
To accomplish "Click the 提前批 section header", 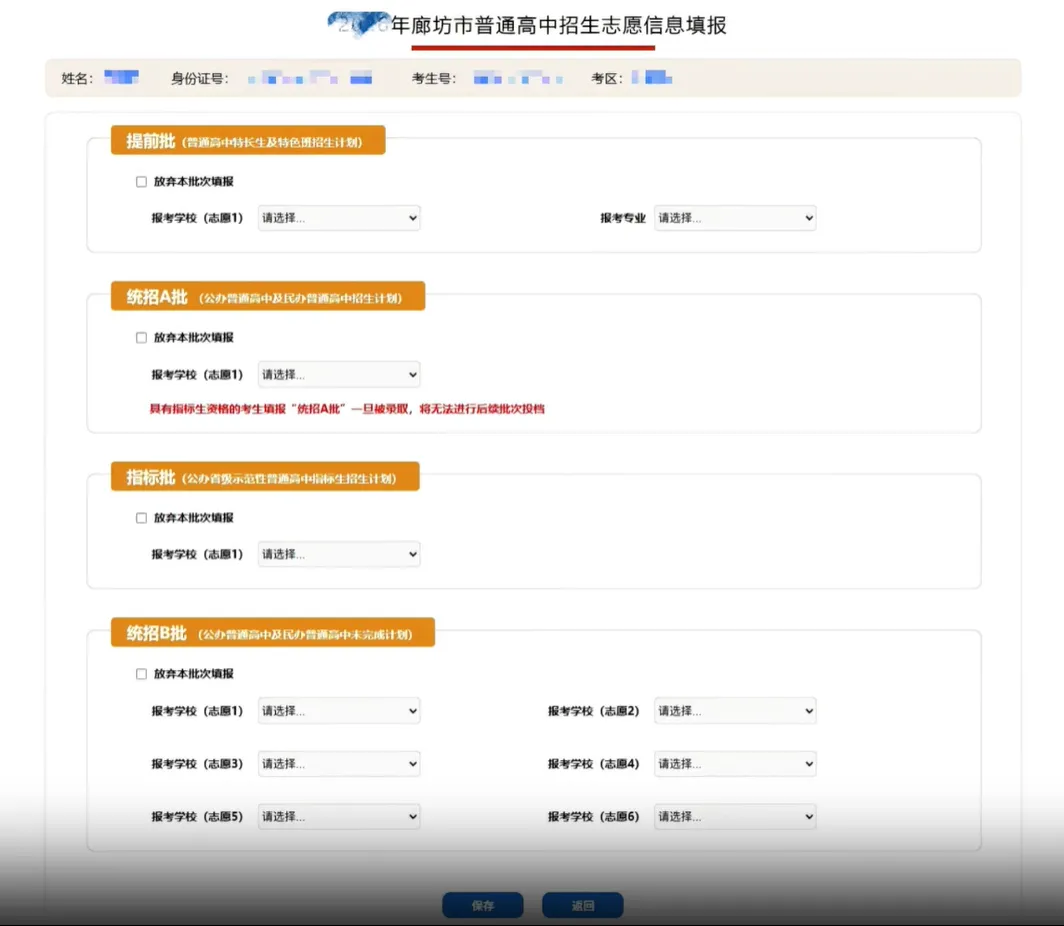I will pyautogui.click(x=248, y=140).
